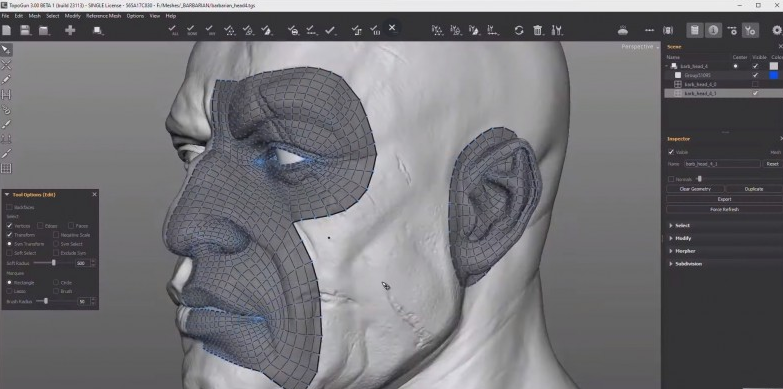Image resolution: width=783 pixels, height=389 pixels.
Task: Click the Select All checkmark icon
Action: pyautogui.click(x=174, y=30)
